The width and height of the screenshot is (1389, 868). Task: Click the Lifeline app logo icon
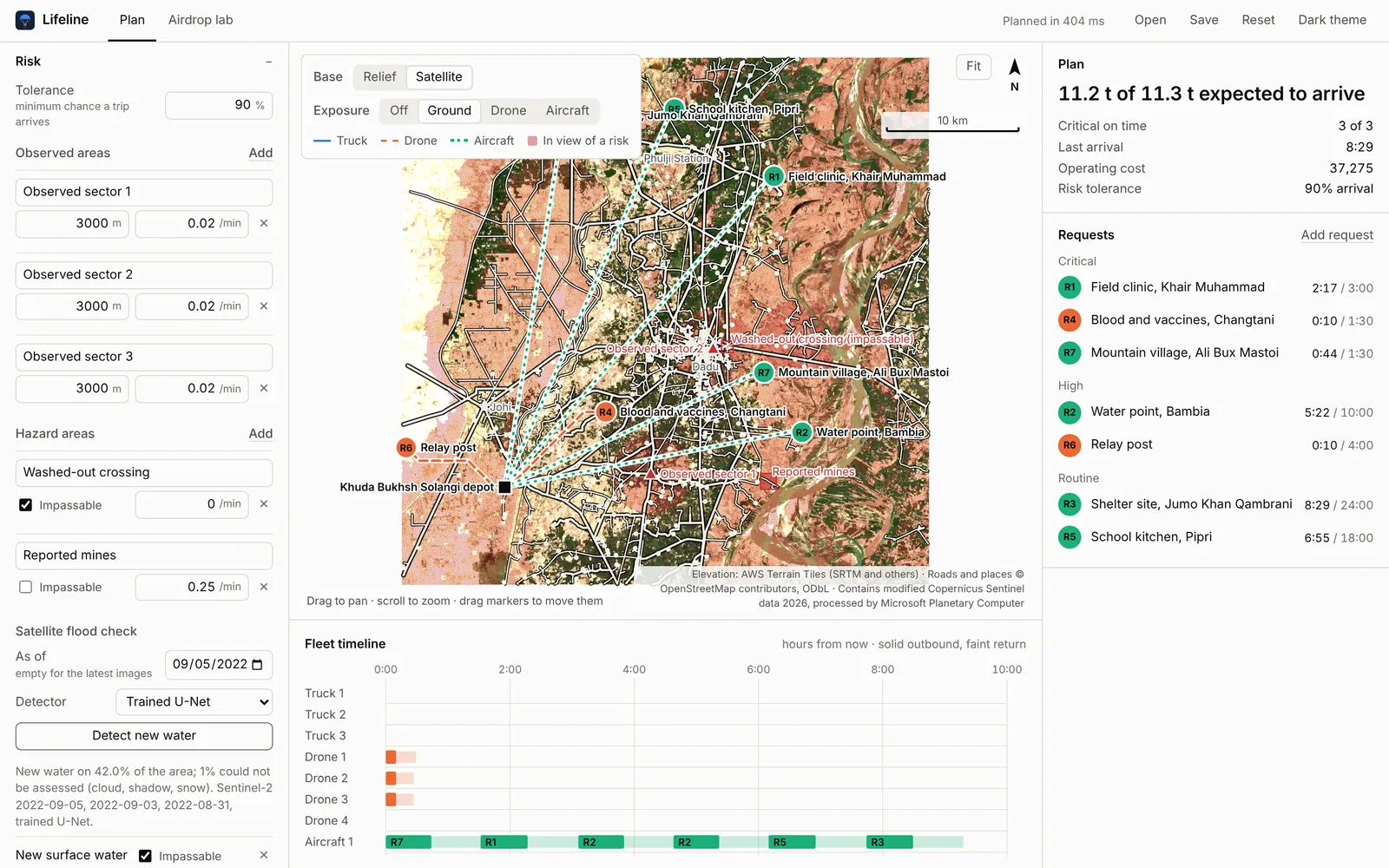coord(25,20)
